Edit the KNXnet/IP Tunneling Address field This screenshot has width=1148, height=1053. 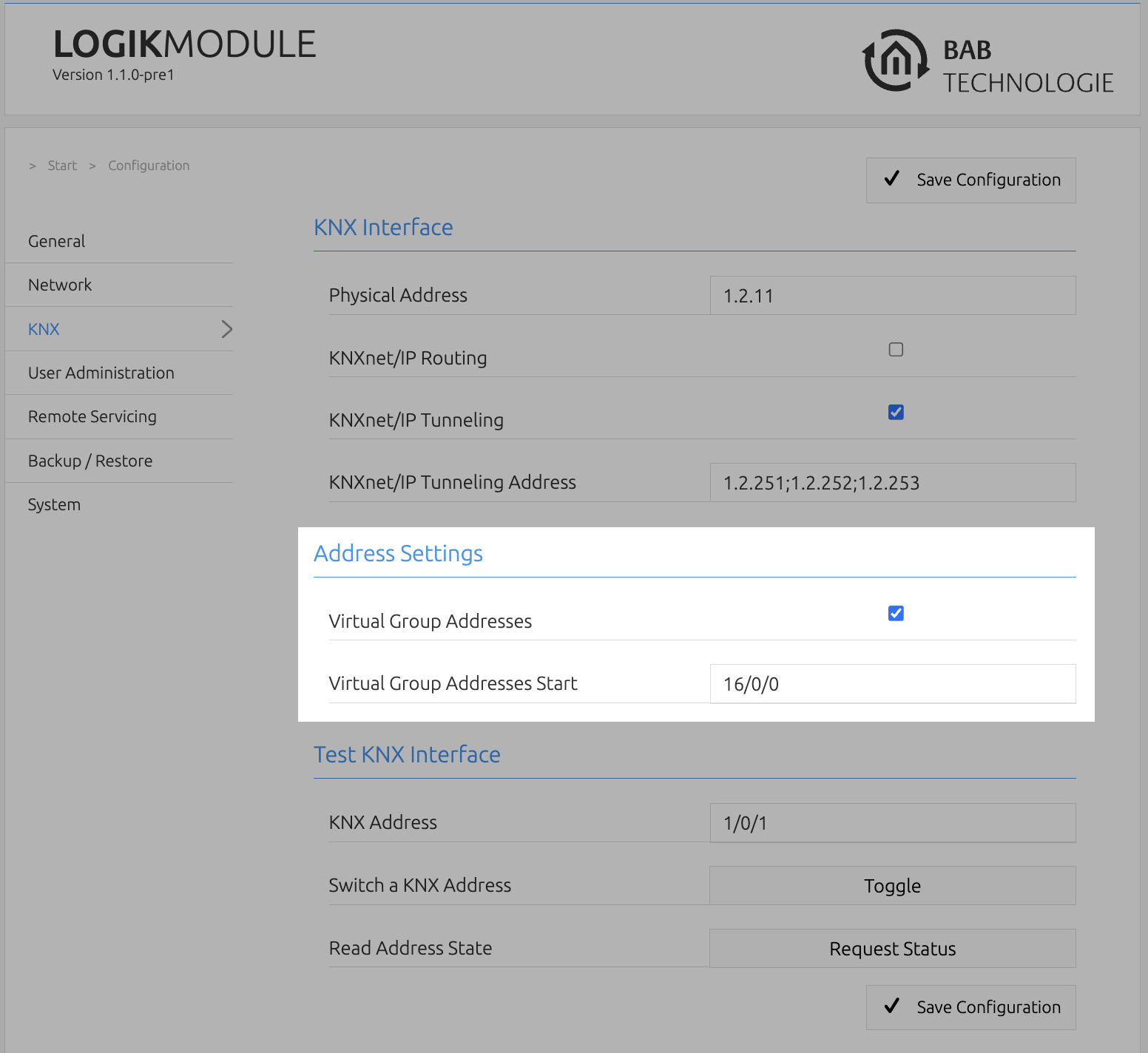(x=893, y=483)
